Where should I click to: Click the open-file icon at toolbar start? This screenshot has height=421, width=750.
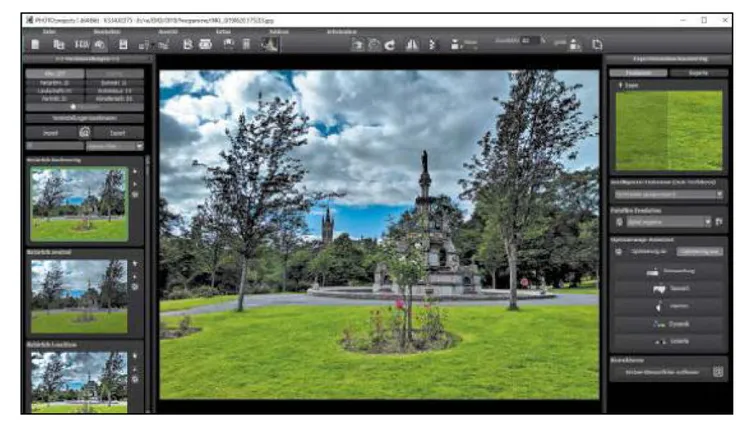(35, 44)
